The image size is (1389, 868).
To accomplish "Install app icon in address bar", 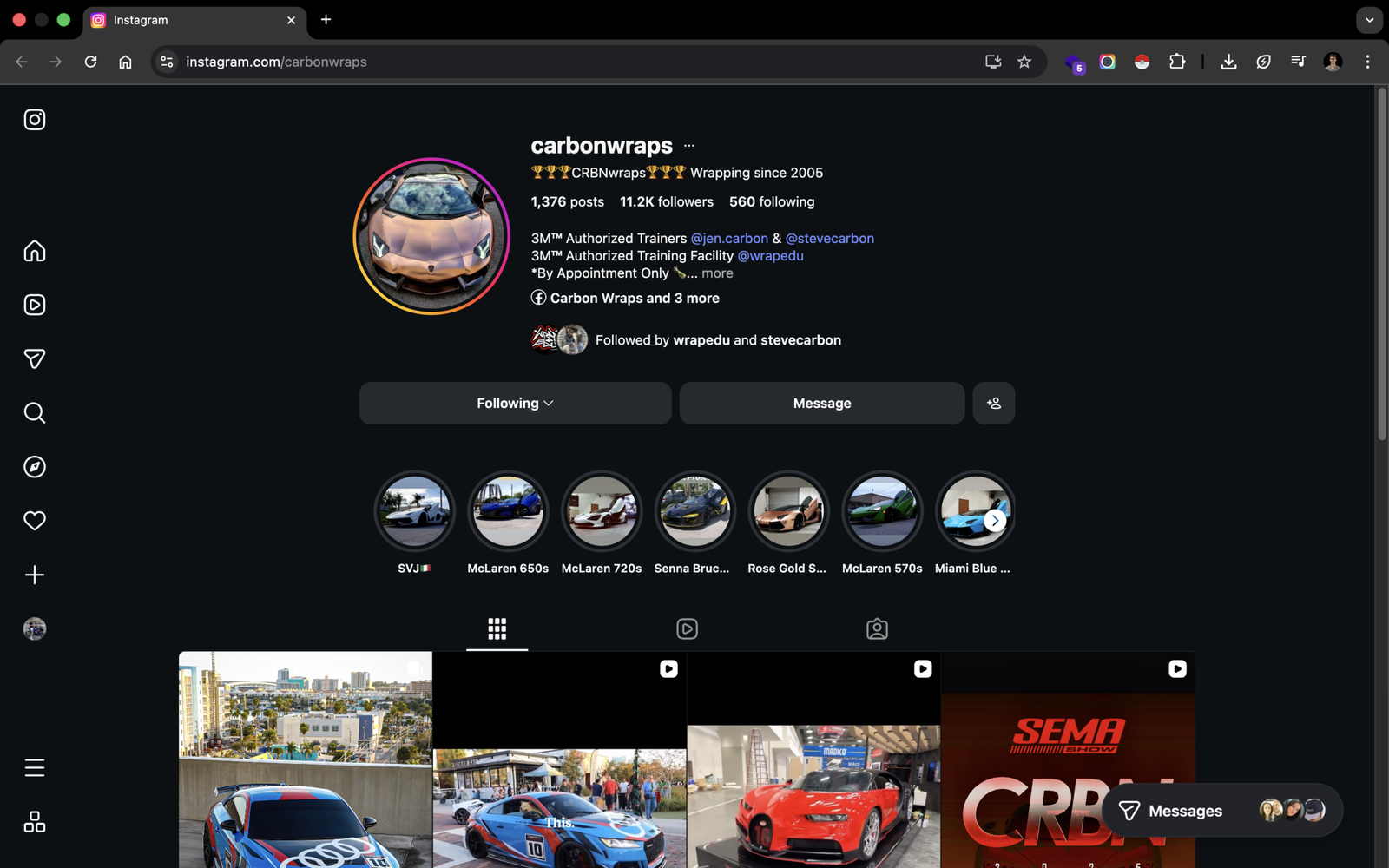I will click(x=993, y=62).
